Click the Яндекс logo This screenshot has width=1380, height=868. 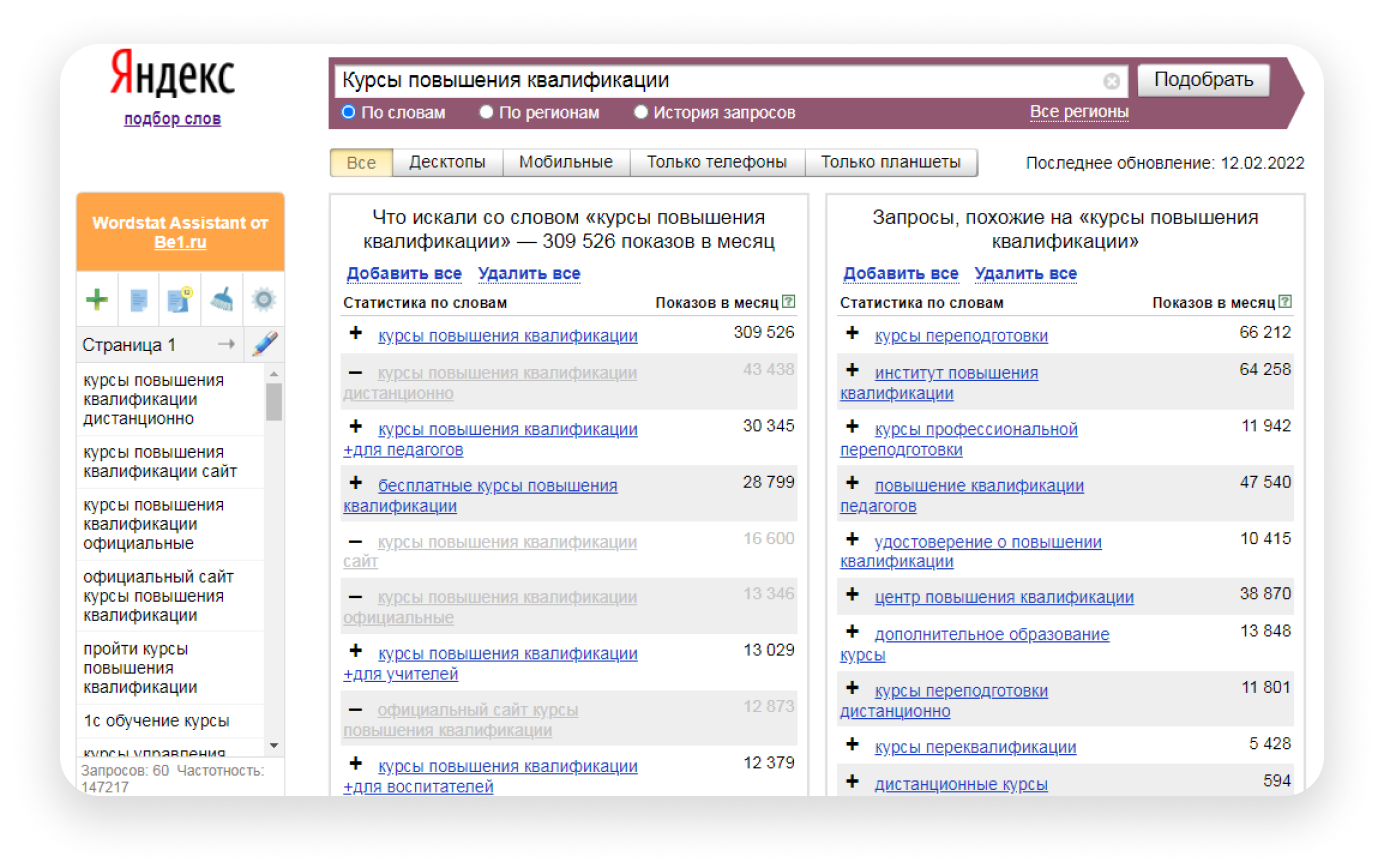tap(172, 76)
